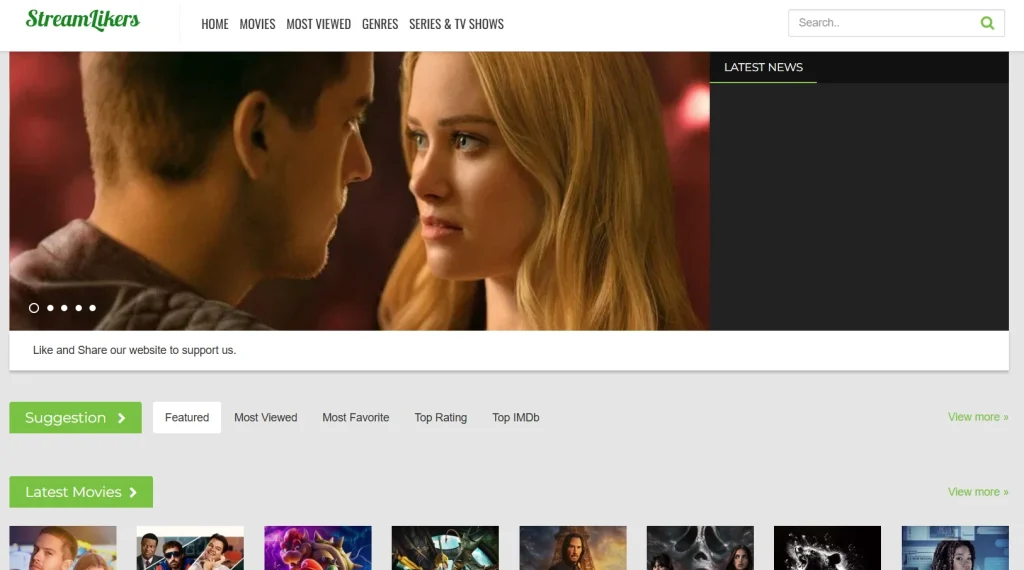Screen dimensions: 1024x570
Task: Switch to the Most Viewed suggestion tab
Action: click(x=266, y=417)
